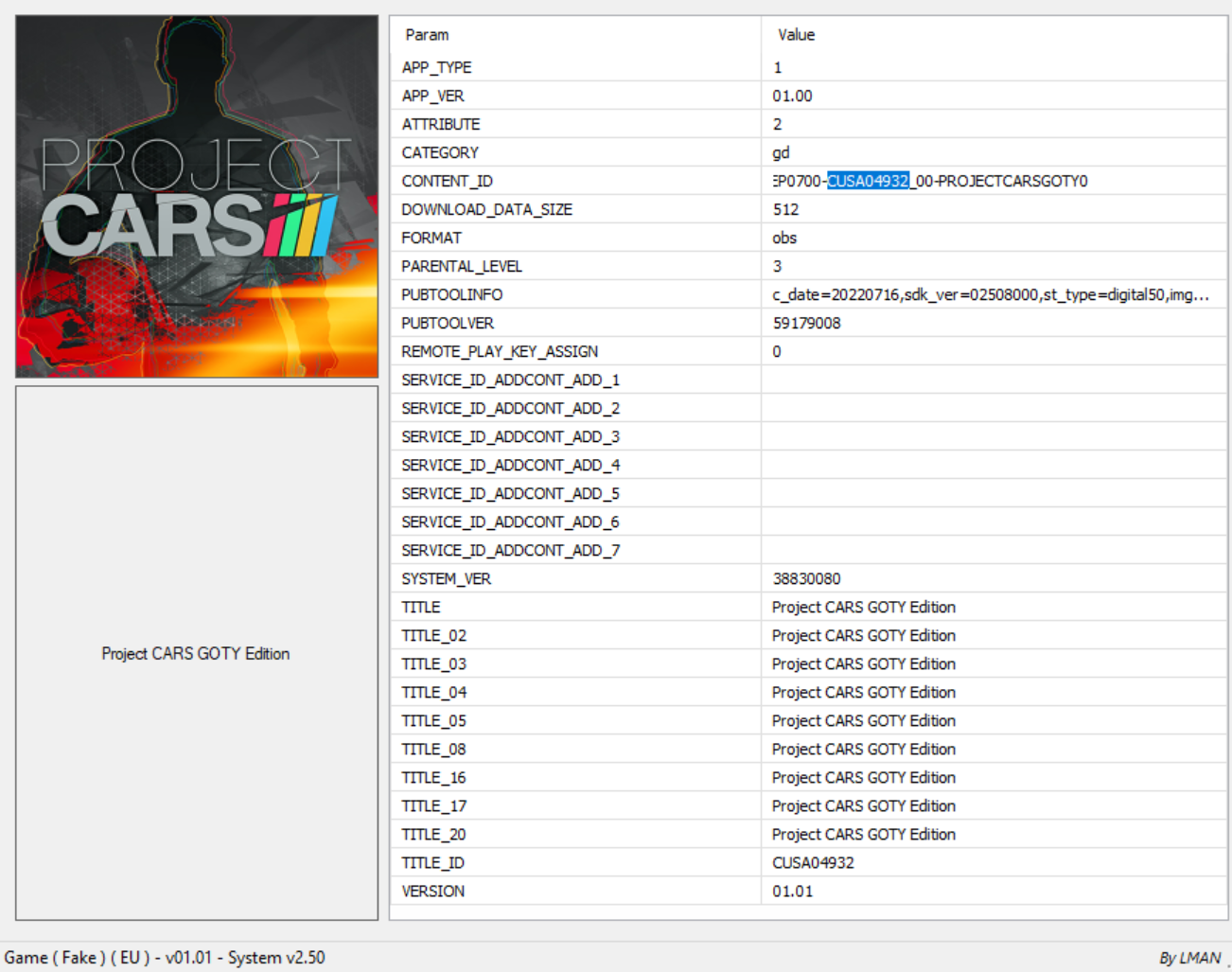Select the SYSTEM_VER parameter cell
The image size is (1232, 972).
click(x=575, y=578)
